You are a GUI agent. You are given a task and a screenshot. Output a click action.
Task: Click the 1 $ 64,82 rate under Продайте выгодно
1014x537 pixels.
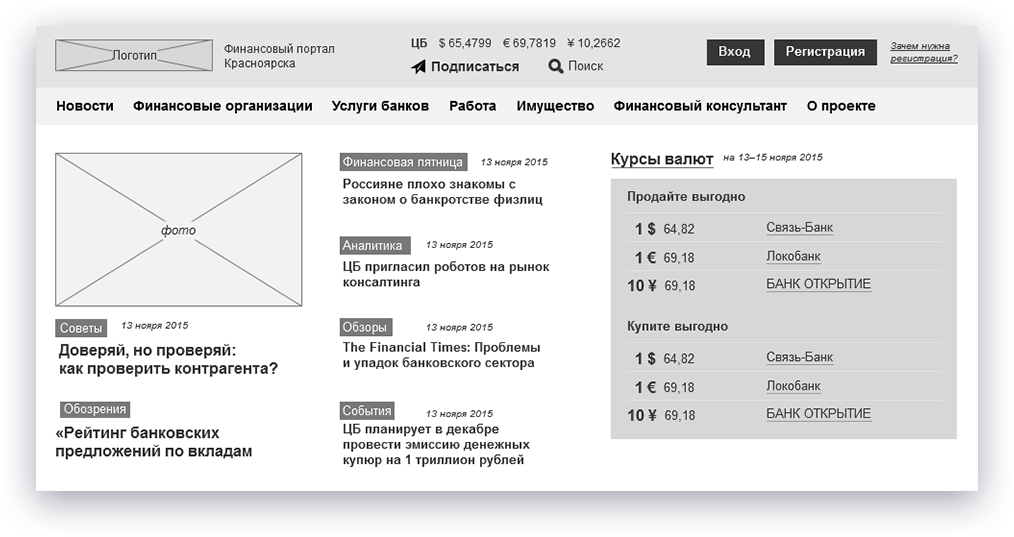click(664, 229)
